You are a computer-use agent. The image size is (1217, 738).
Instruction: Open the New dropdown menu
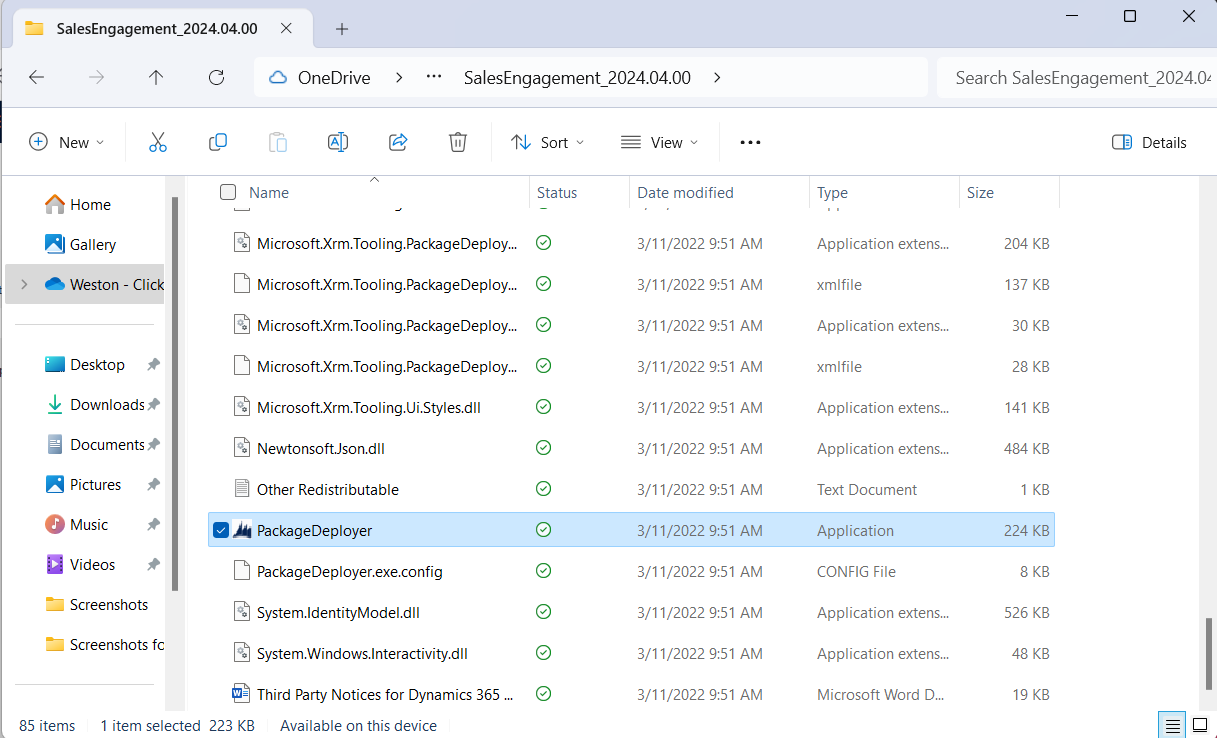pos(66,142)
